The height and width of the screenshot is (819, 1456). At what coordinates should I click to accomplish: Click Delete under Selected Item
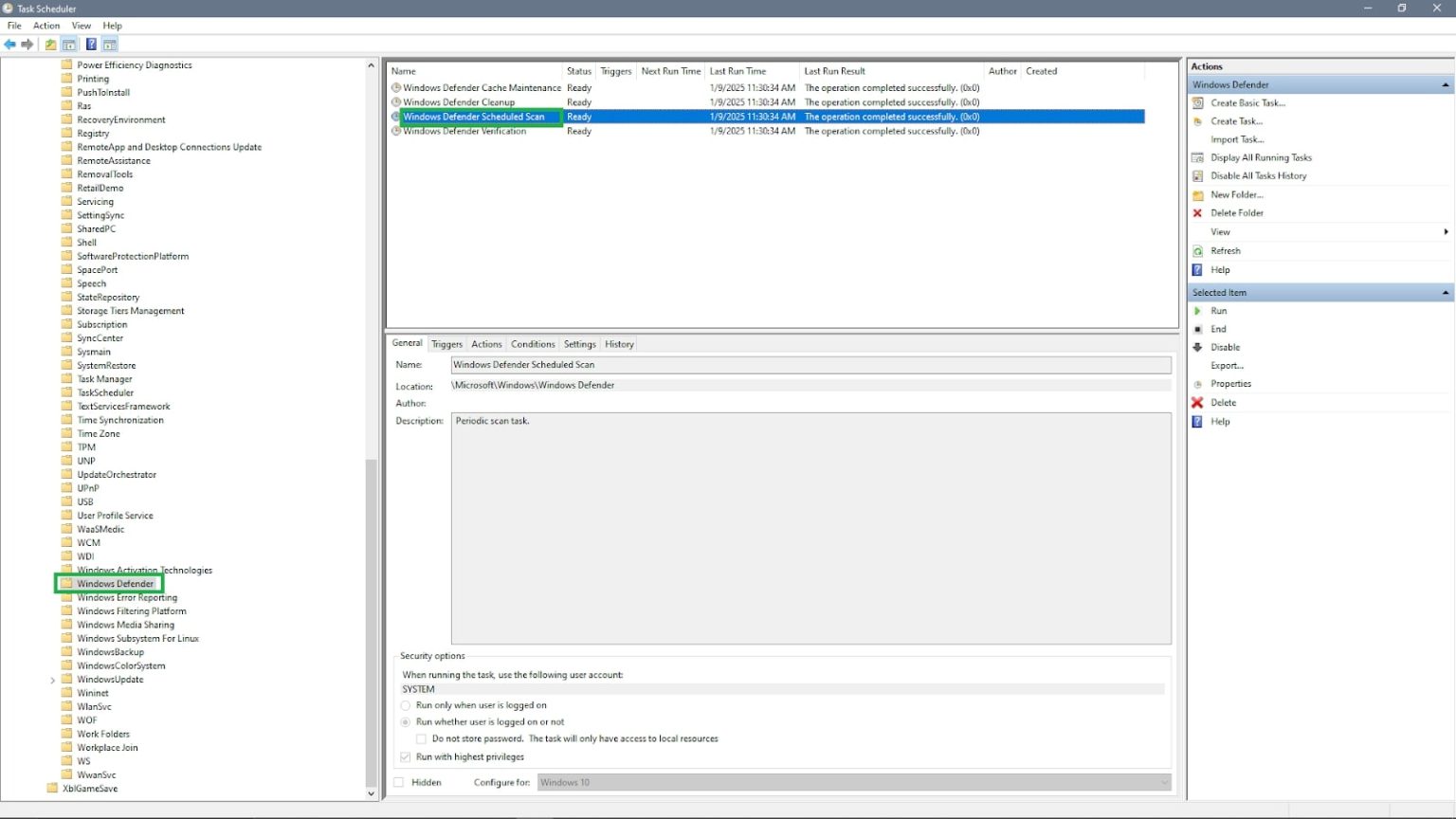pyautogui.click(x=1224, y=402)
